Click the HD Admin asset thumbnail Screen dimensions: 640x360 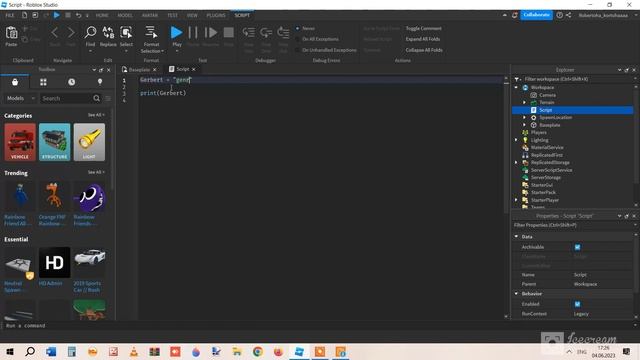click(x=55, y=262)
